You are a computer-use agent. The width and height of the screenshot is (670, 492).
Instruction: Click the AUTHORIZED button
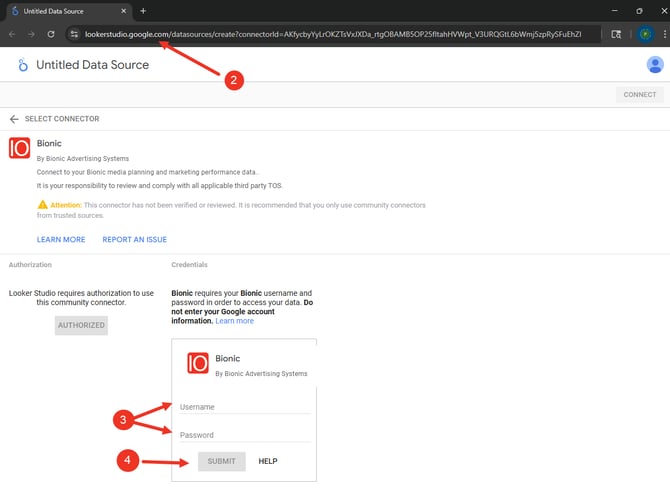coord(81,325)
